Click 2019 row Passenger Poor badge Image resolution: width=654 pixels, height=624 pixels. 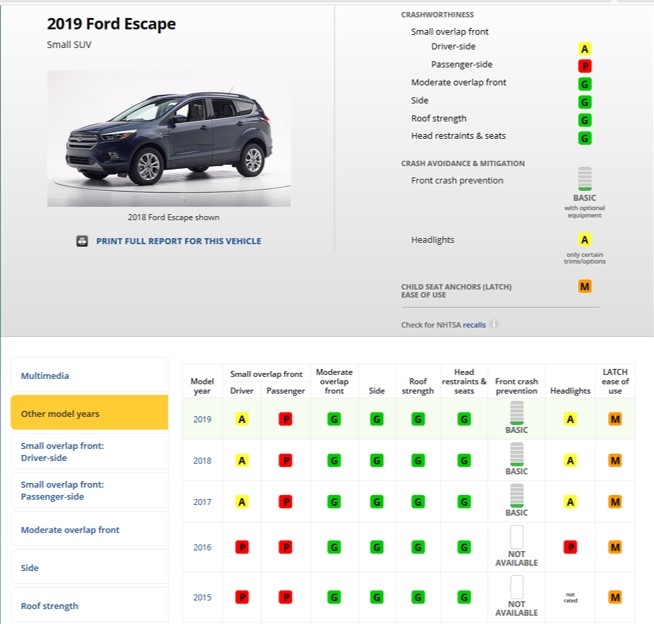point(286,419)
